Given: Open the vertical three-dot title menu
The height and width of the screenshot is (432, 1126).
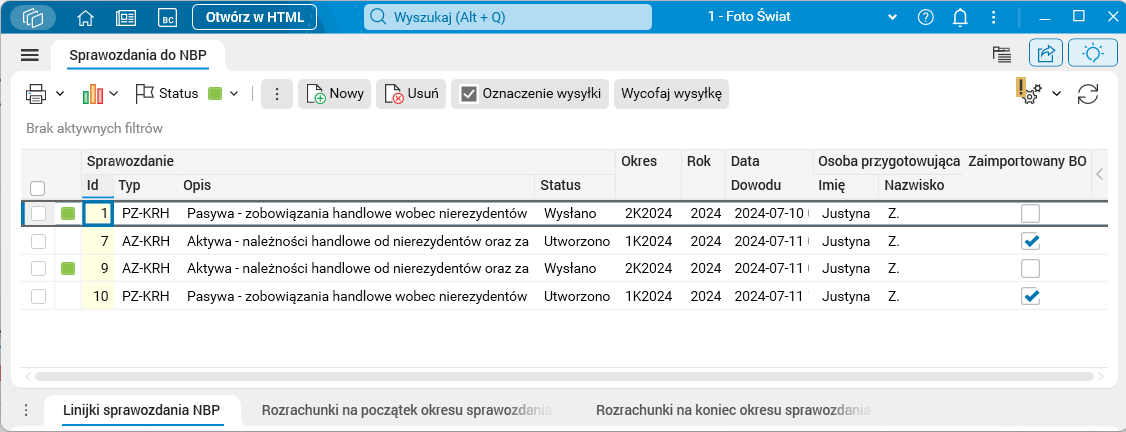Looking at the screenshot, I should 993,17.
